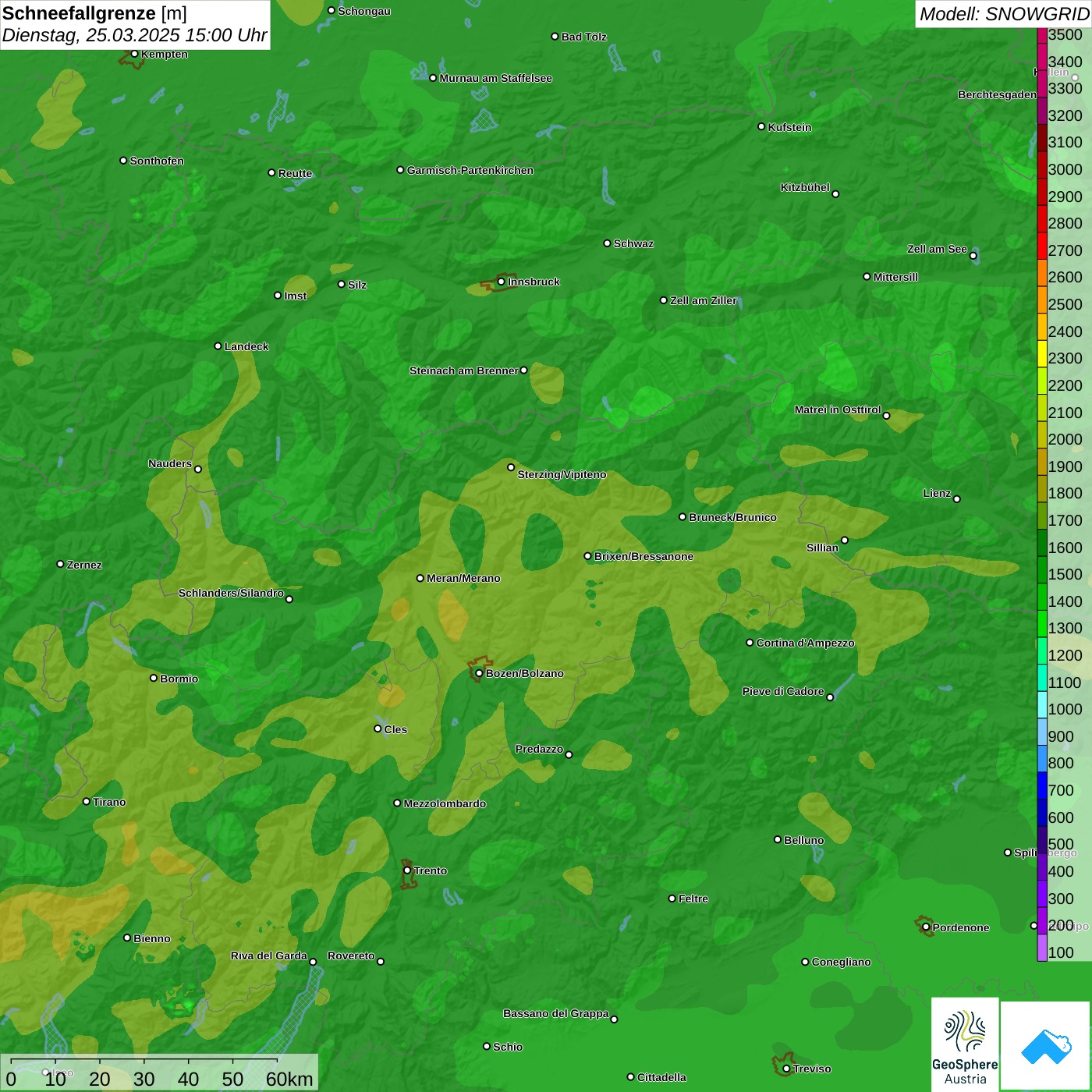The height and width of the screenshot is (1092, 1092).
Task: Click the Schio location dot
Action: coord(487,1047)
